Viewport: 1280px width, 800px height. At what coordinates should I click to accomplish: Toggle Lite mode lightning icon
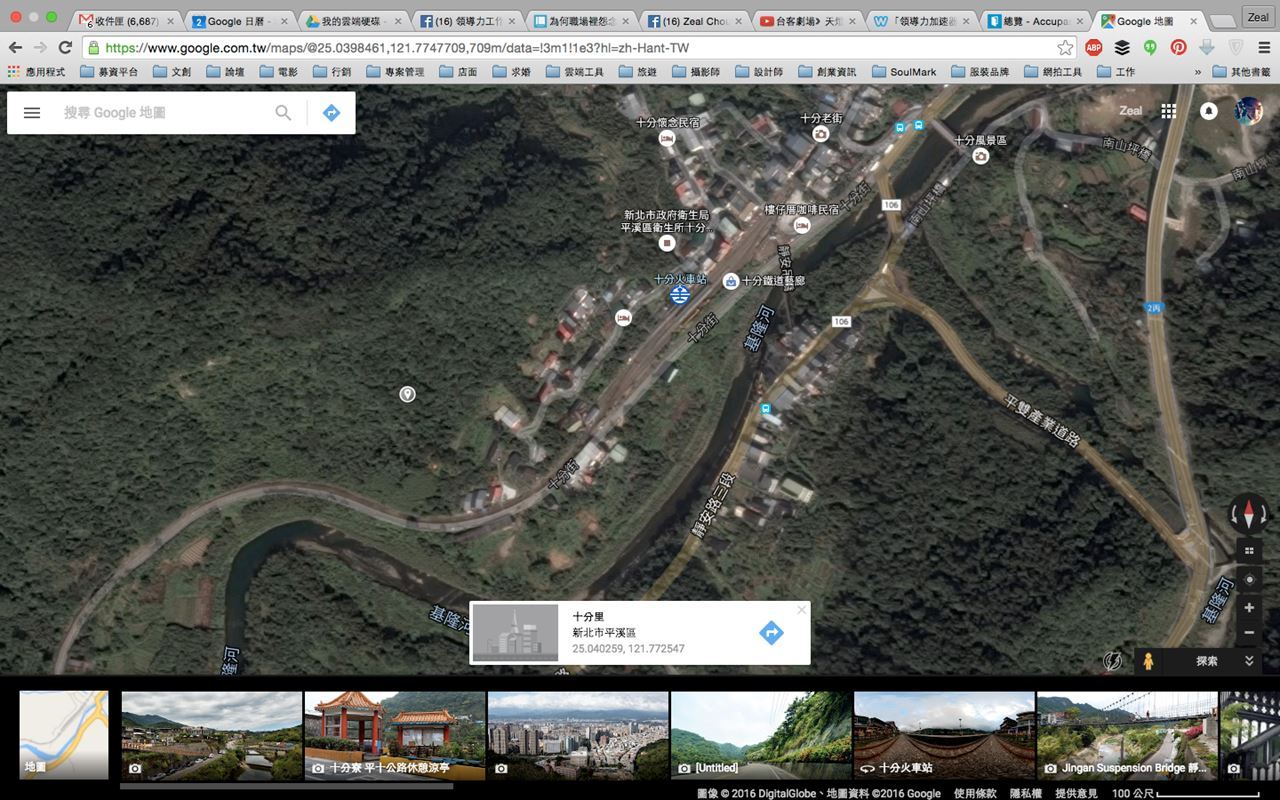1112,661
